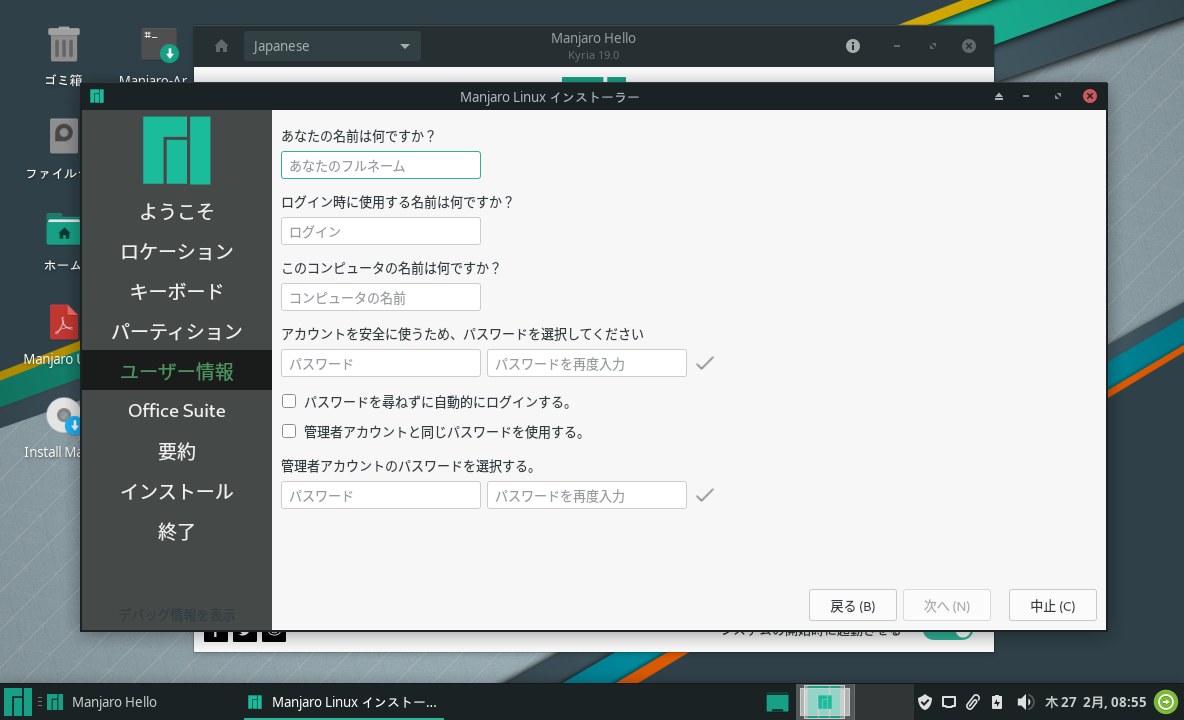Image resolution: width=1184 pixels, height=720 pixels.
Task: Enable same password for administrator checkbox
Action: pyautogui.click(x=288, y=432)
